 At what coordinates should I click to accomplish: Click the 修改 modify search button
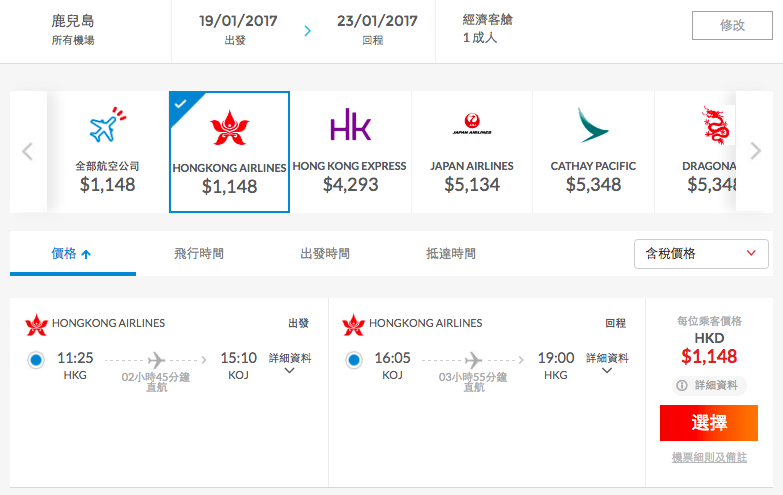coord(732,25)
